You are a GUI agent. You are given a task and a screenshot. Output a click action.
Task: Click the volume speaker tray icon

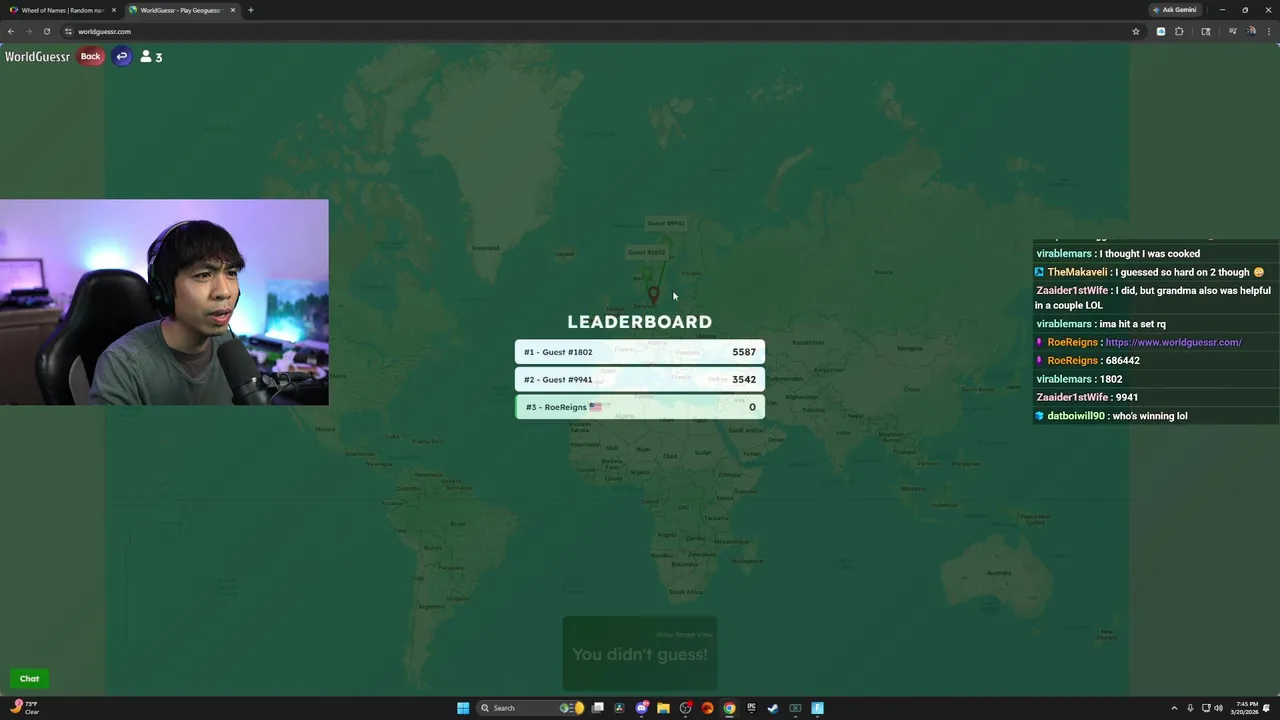tap(1218, 708)
